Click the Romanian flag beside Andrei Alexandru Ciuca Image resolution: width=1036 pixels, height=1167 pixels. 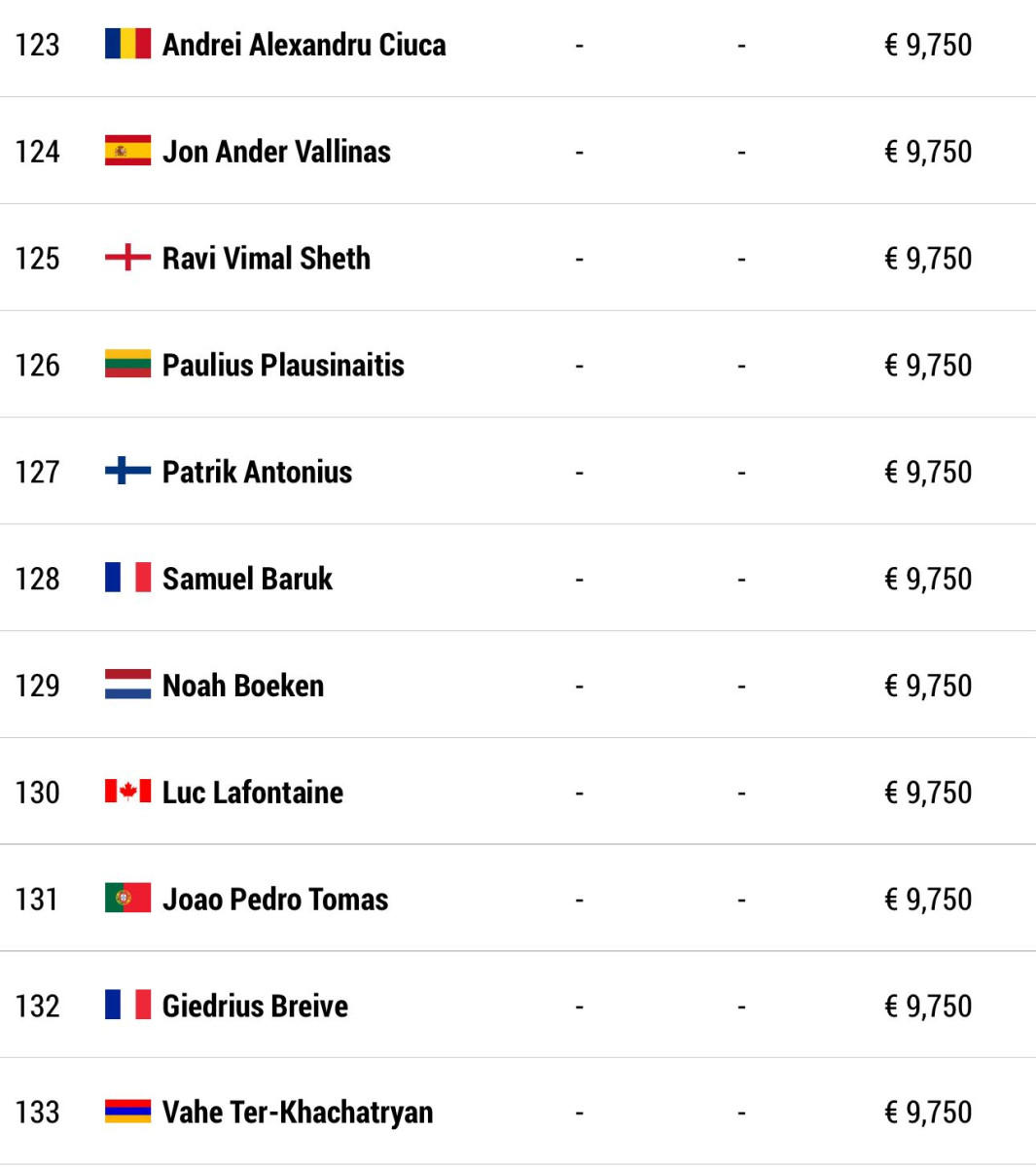tap(127, 45)
